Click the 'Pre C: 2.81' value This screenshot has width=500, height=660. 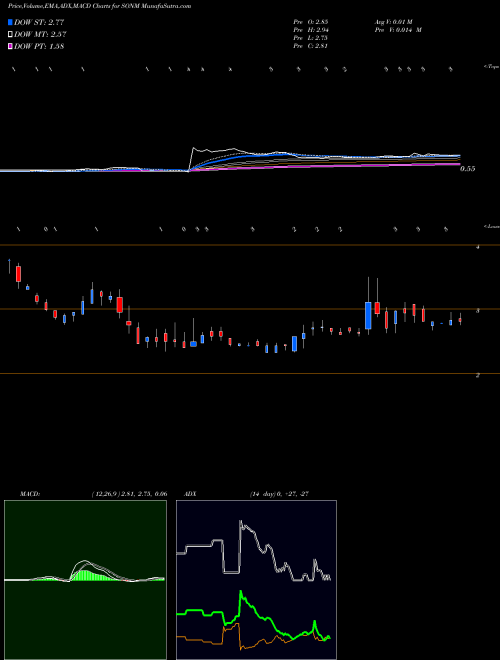[x=311, y=46]
